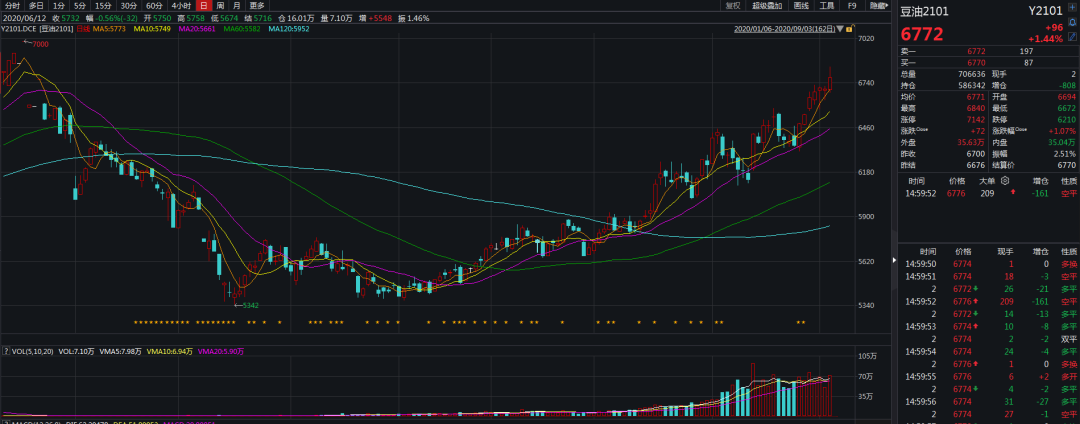
Task: Click the VMA10:6.94万 label
Action: tap(169, 351)
